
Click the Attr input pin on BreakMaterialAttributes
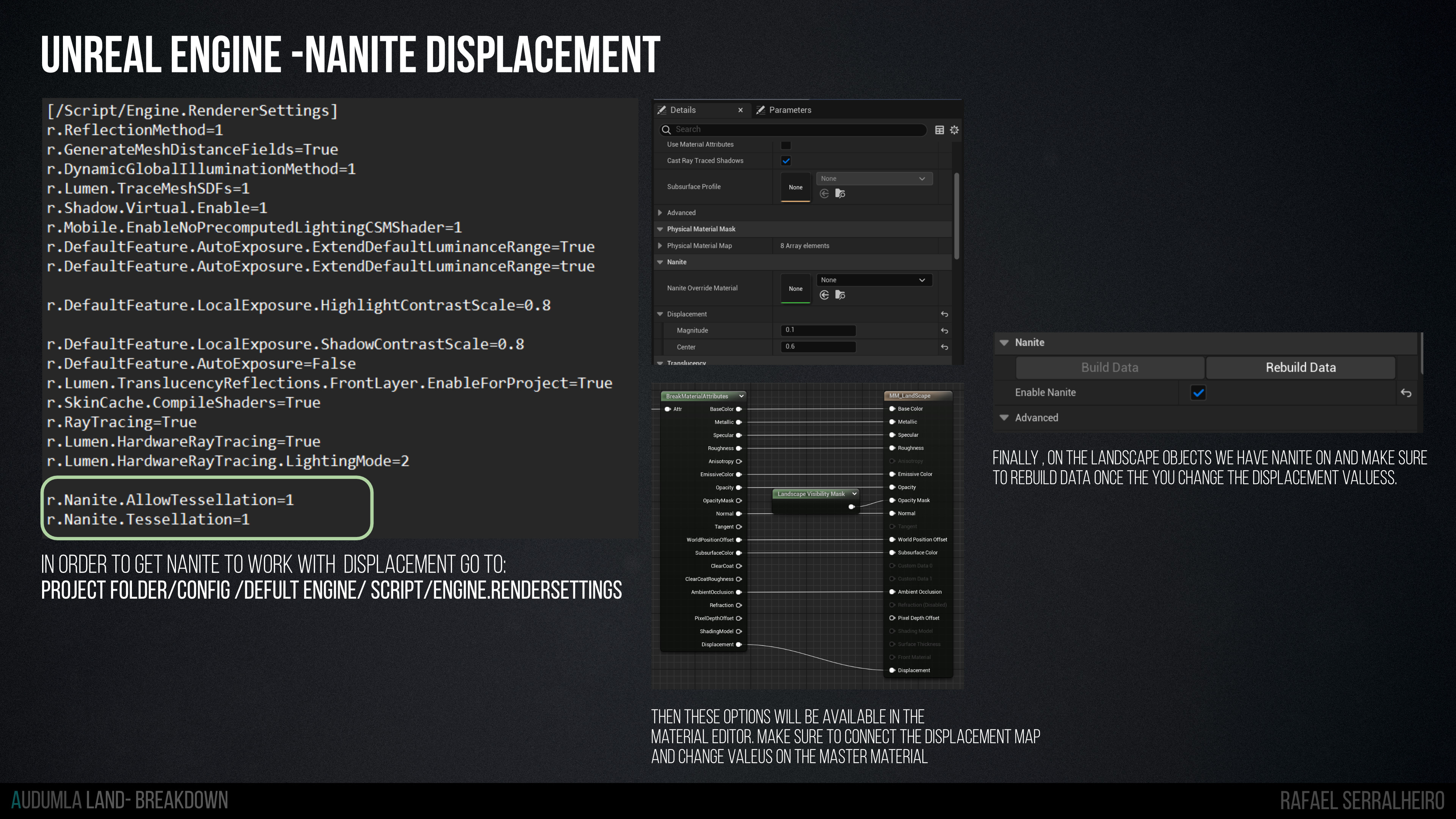click(667, 409)
